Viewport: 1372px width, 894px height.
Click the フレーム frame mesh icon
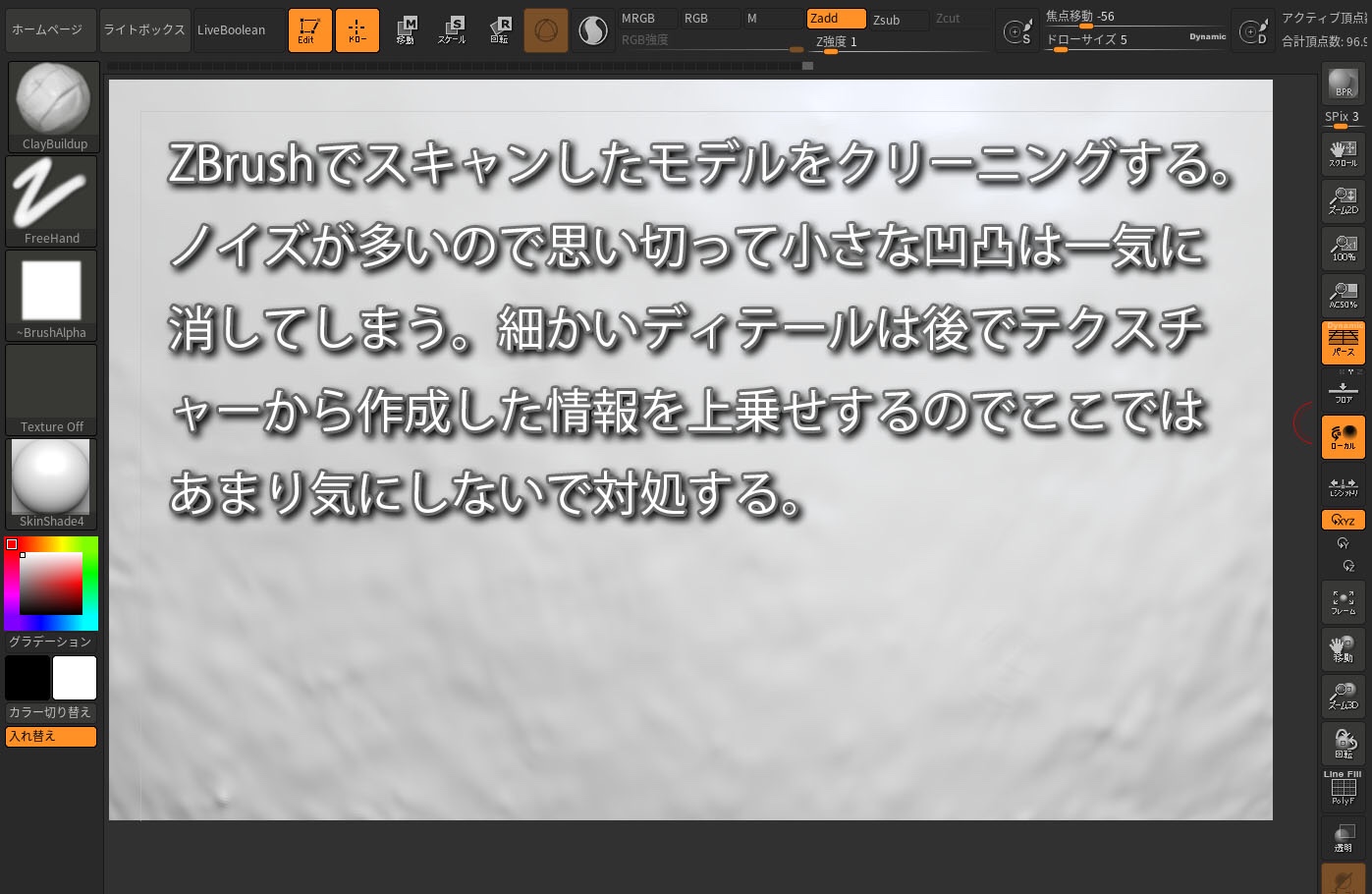point(1344,602)
